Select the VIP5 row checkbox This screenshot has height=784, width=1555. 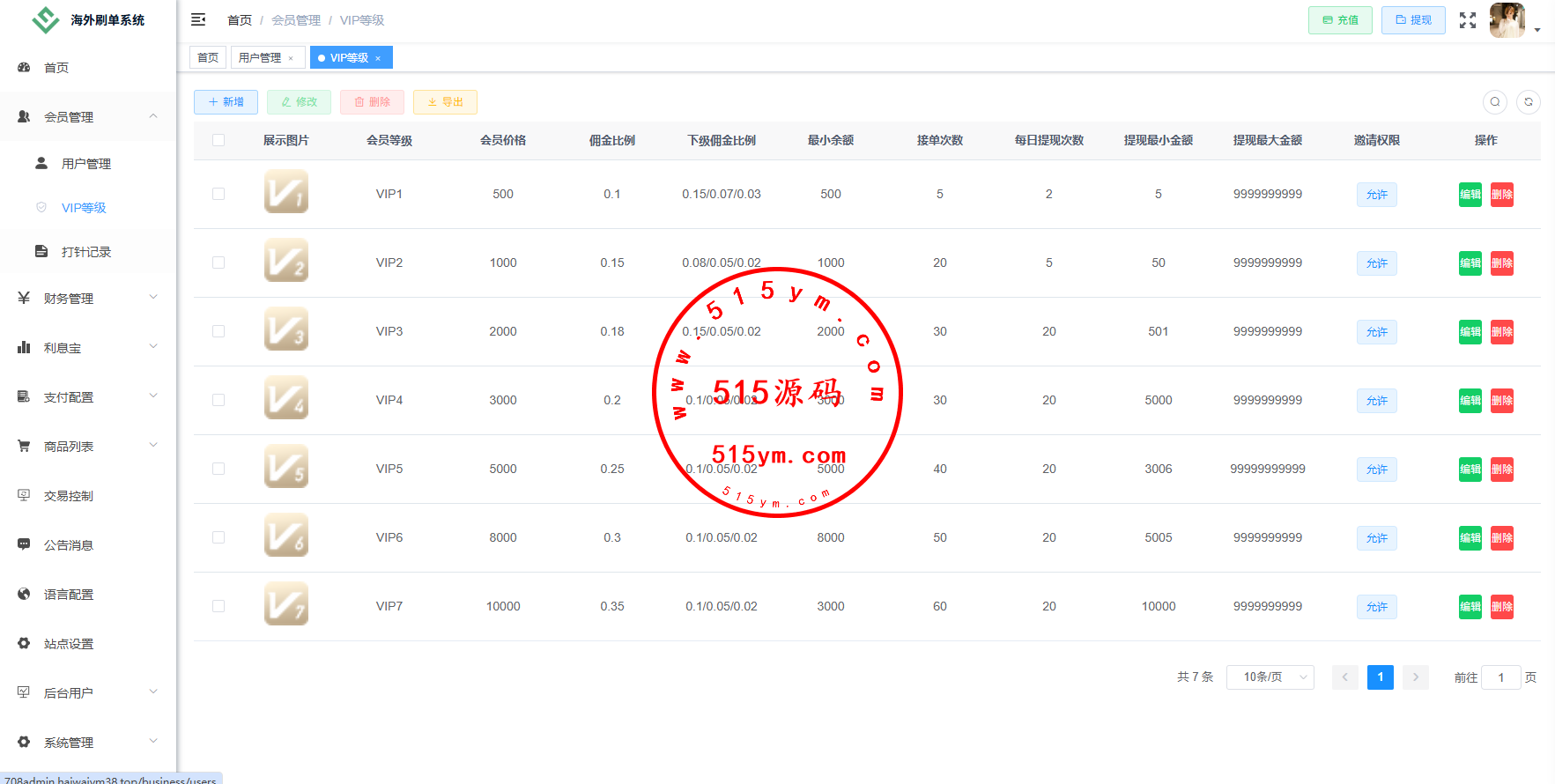218,469
